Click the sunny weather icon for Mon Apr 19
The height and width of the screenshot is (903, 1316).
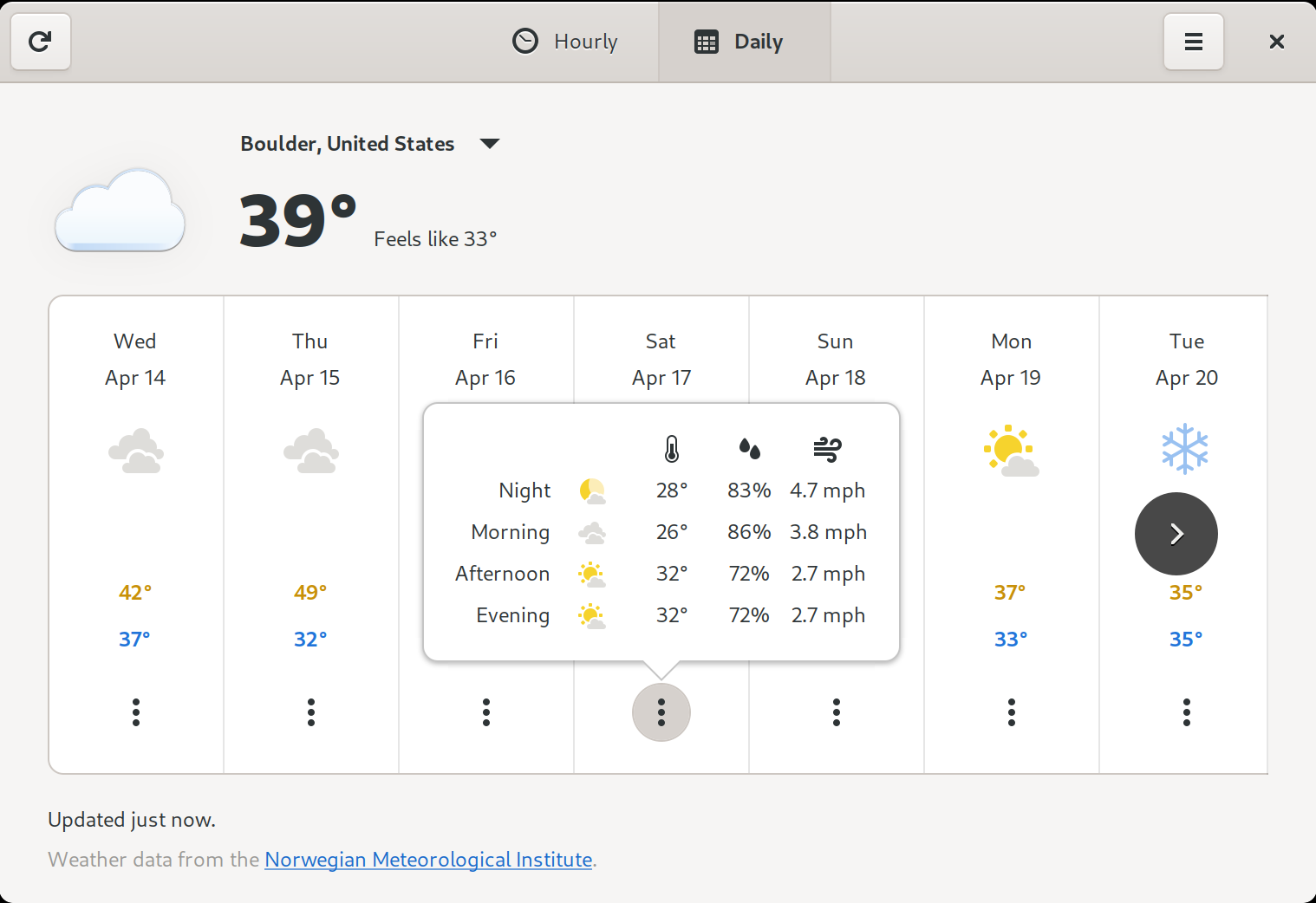click(1011, 449)
